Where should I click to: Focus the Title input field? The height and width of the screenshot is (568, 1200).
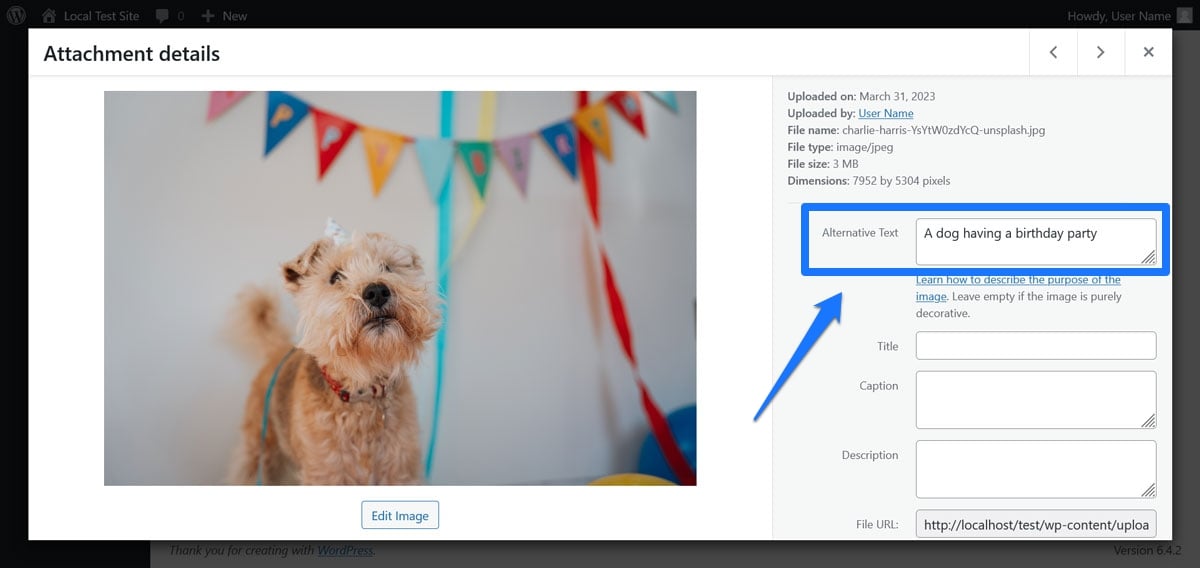[x=1035, y=346]
